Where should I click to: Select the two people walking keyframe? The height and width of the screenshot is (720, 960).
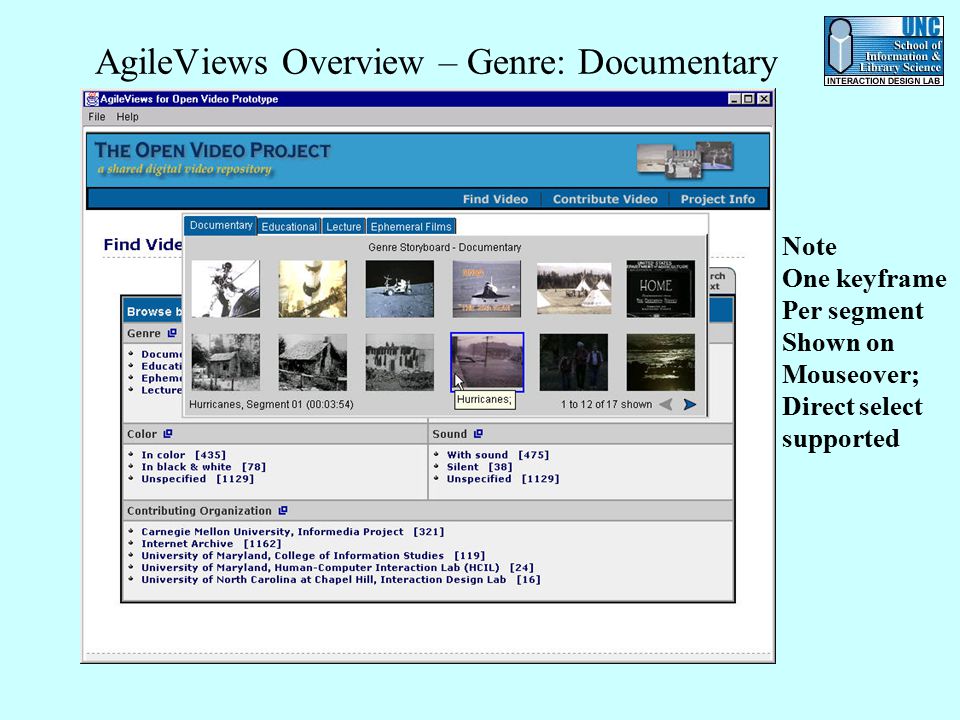(574, 362)
